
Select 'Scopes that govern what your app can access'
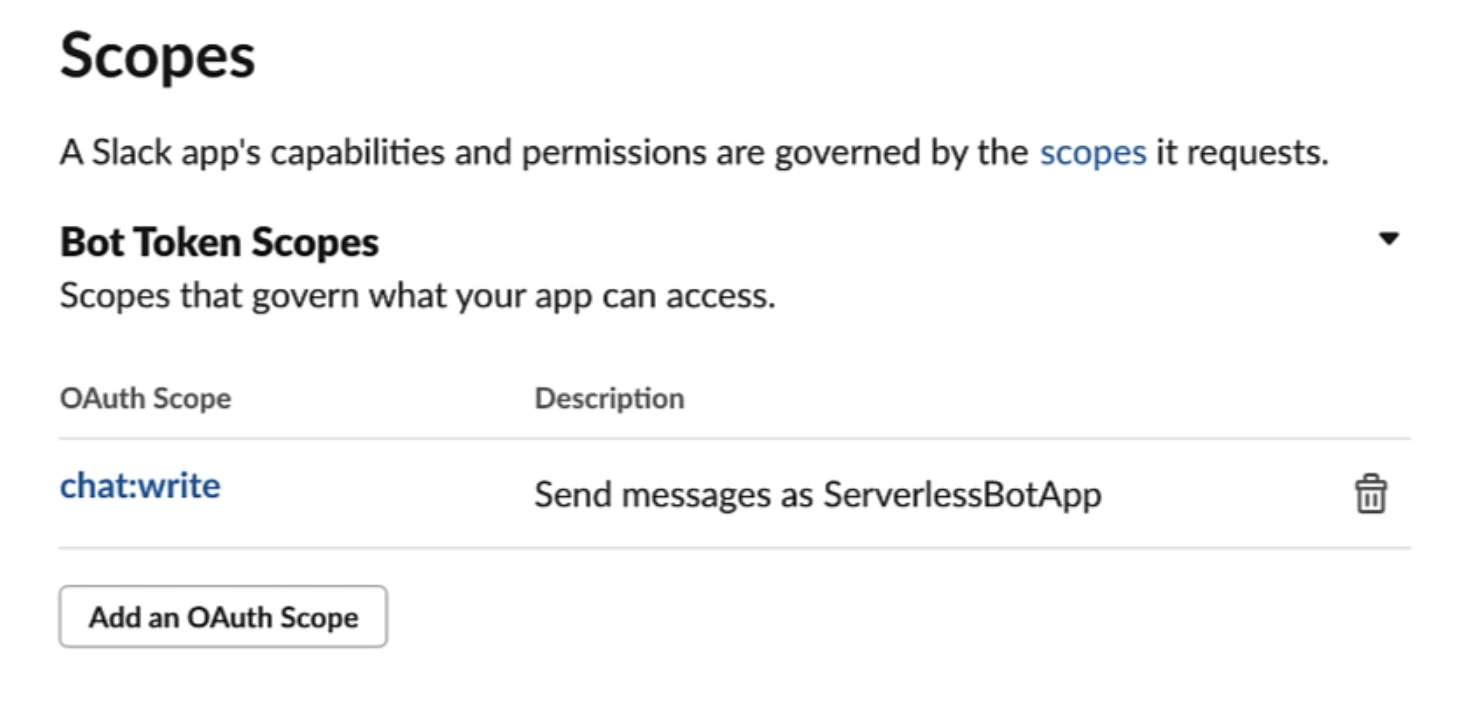point(417,297)
